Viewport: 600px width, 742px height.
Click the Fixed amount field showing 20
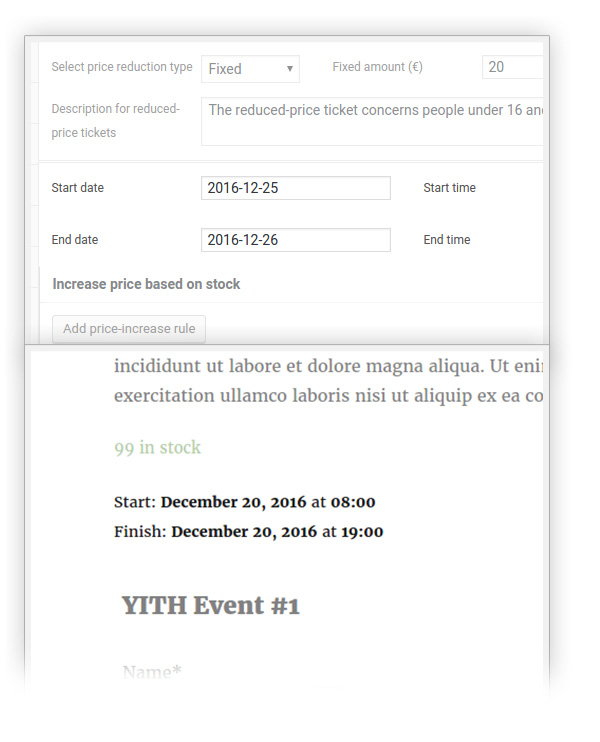[x=512, y=68]
